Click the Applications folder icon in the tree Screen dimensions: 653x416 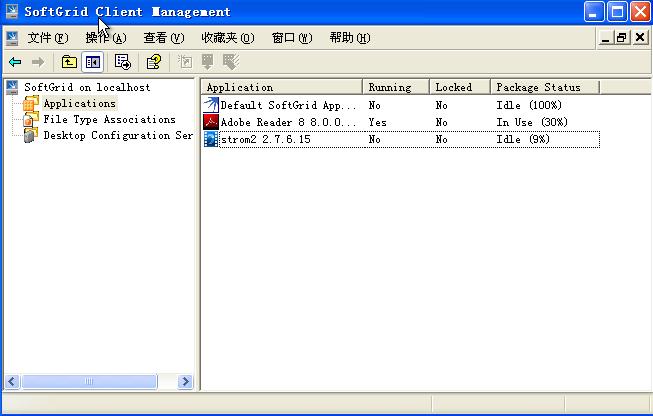[x=31, y=103]
